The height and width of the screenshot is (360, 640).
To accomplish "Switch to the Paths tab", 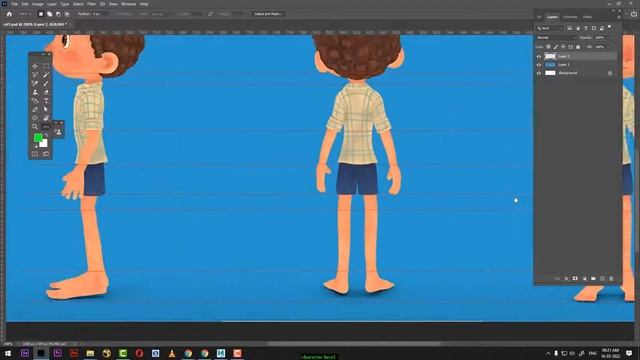I will pos(587,17).
